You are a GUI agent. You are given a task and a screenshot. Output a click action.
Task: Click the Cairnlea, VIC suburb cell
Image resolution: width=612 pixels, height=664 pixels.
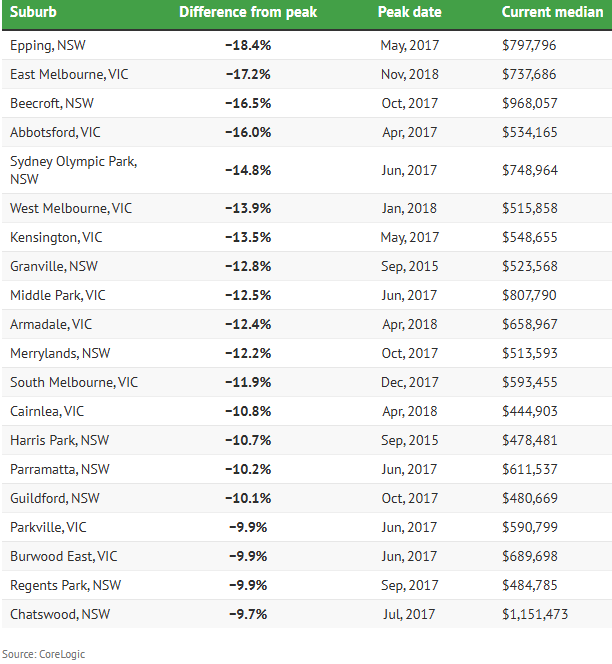click(47, 412)
